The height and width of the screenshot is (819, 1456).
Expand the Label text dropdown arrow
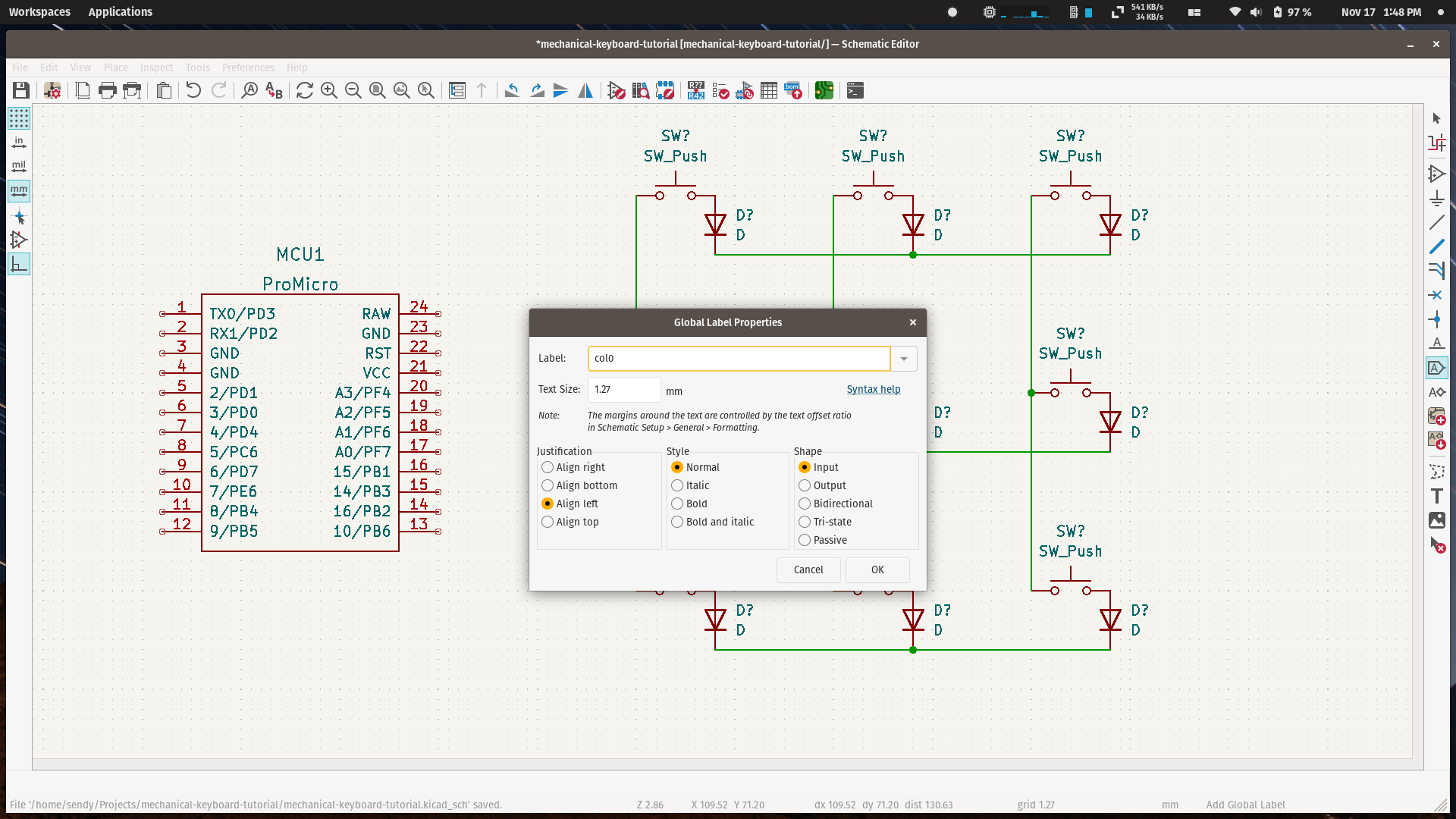904,358
